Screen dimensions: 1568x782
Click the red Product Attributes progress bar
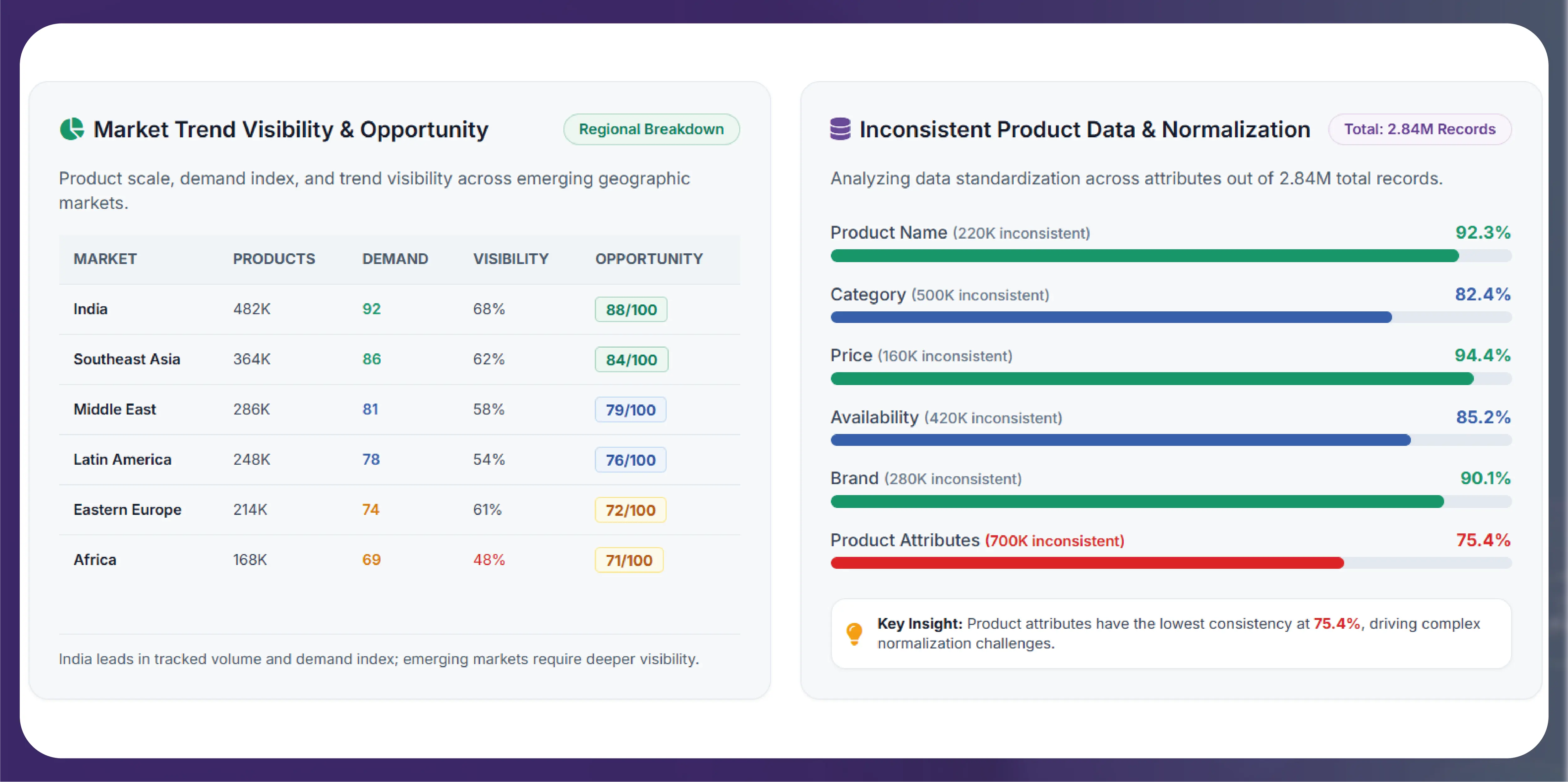1170,563
